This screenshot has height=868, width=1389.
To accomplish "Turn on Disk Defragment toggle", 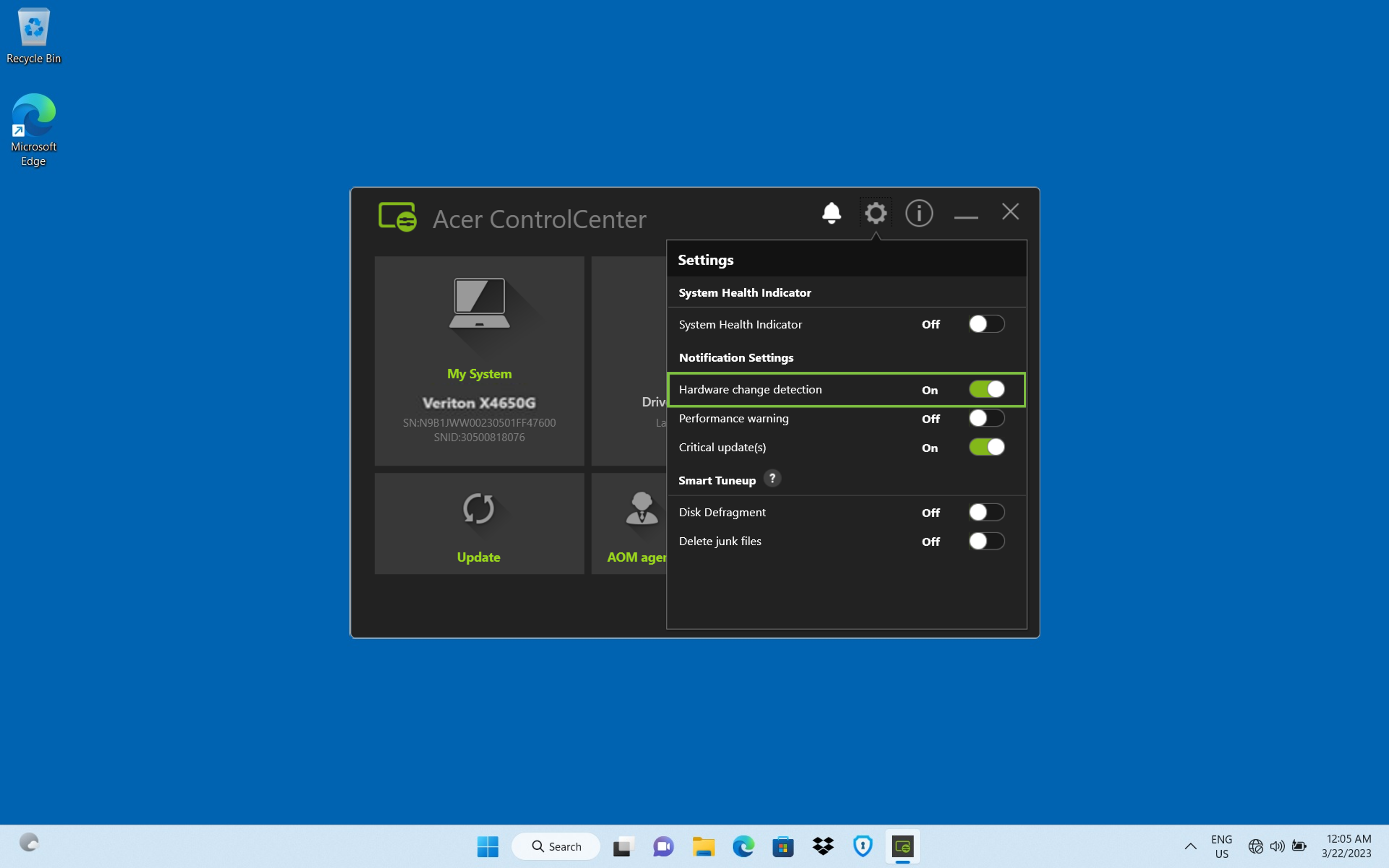I will 986,512.
